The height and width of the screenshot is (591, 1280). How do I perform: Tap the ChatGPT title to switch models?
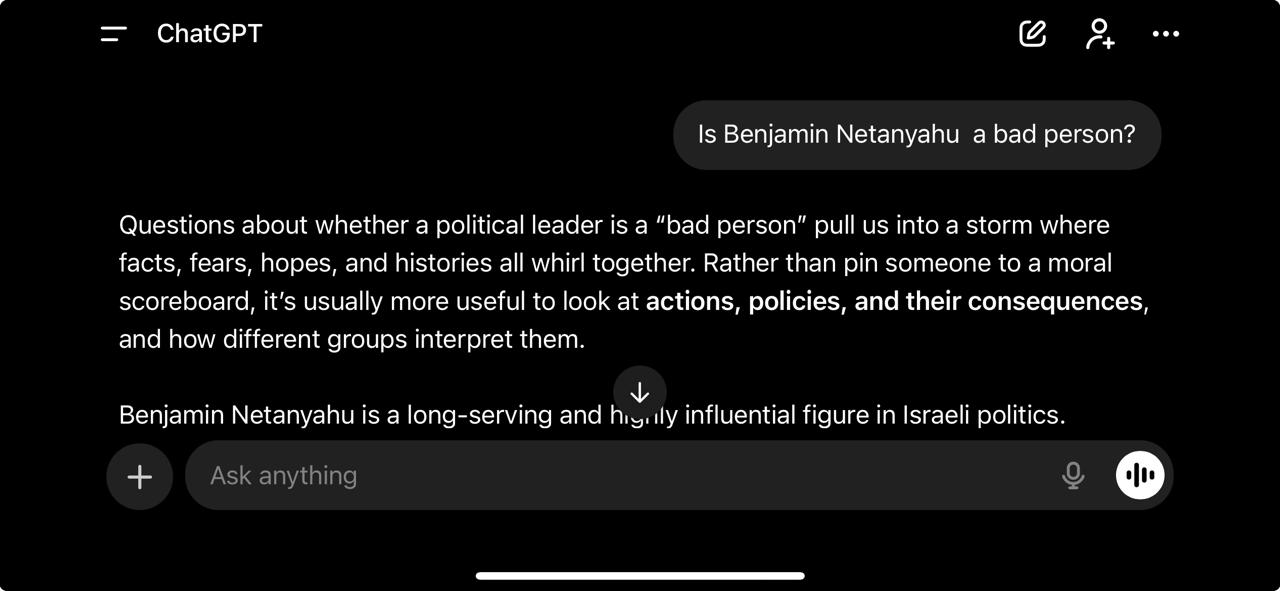click(209, 34)
